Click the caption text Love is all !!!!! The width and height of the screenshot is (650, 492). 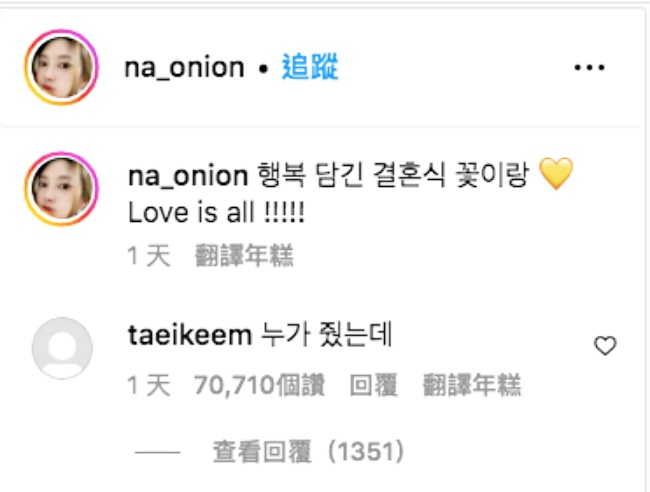tap(217, 213)
